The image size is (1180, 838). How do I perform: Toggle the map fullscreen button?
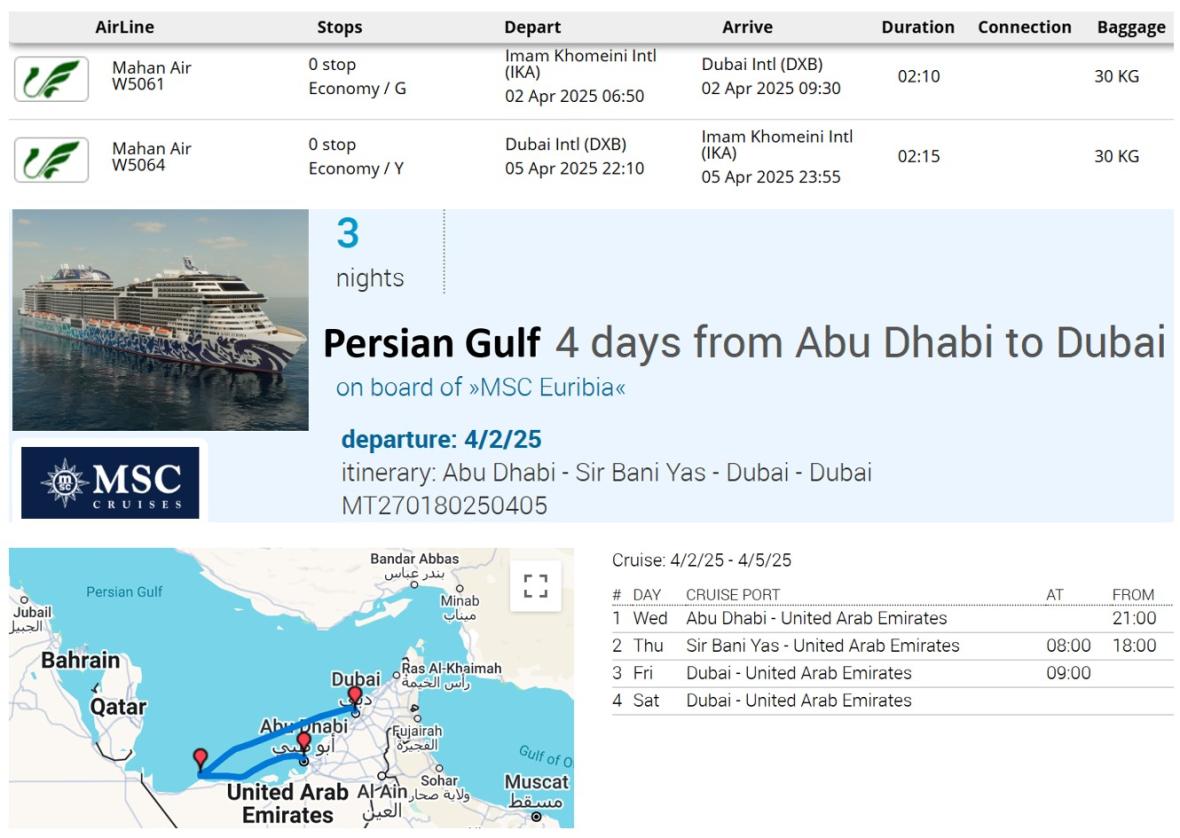[535, 585]
